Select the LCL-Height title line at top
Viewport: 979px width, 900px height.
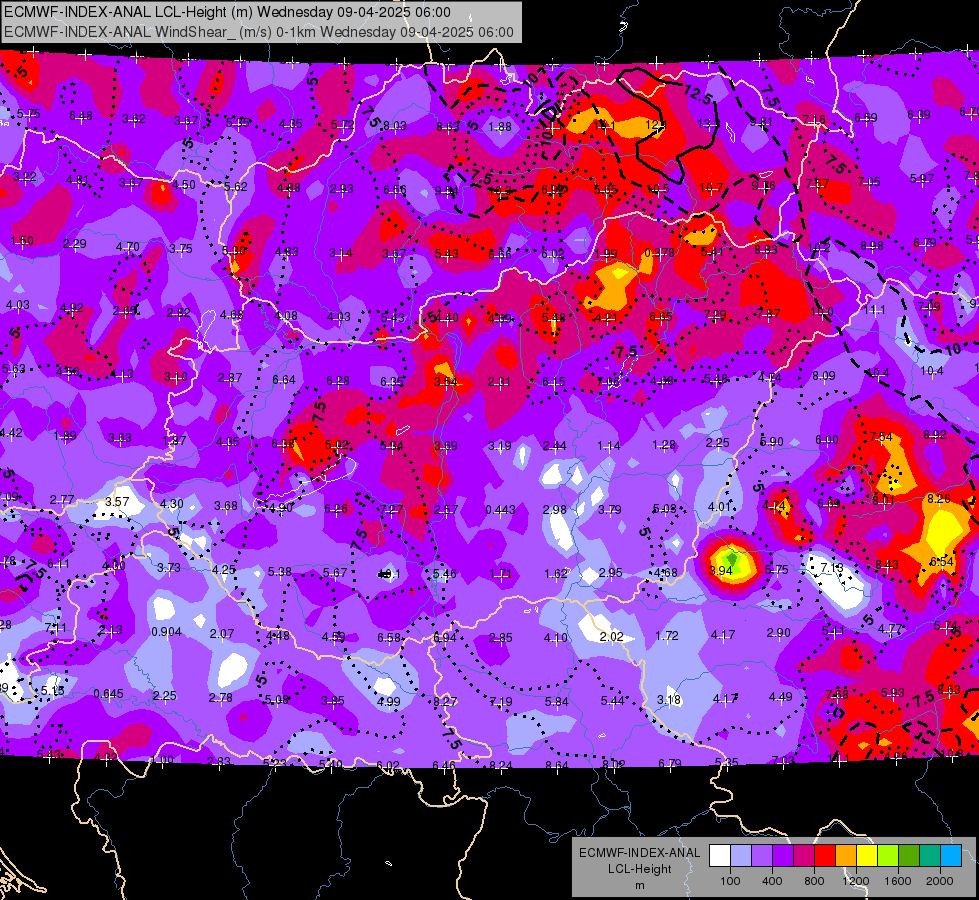pos(227,12)
